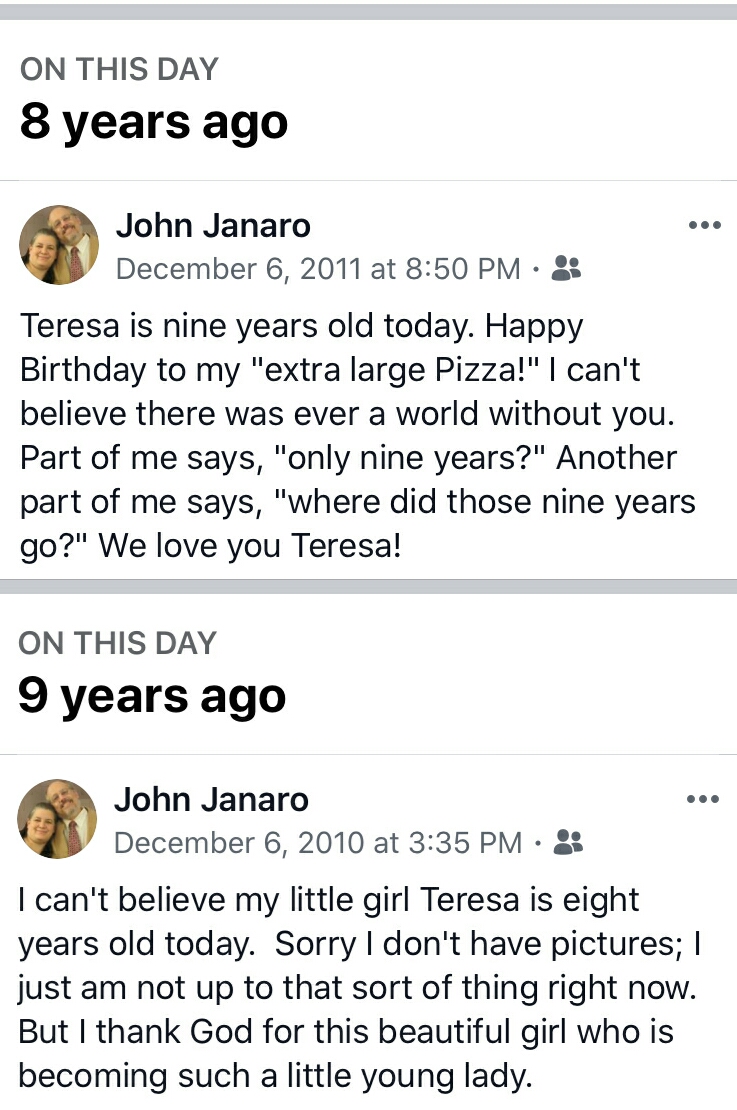
Task: Open options menu for the 2010 post
Action: coord(704,799)
